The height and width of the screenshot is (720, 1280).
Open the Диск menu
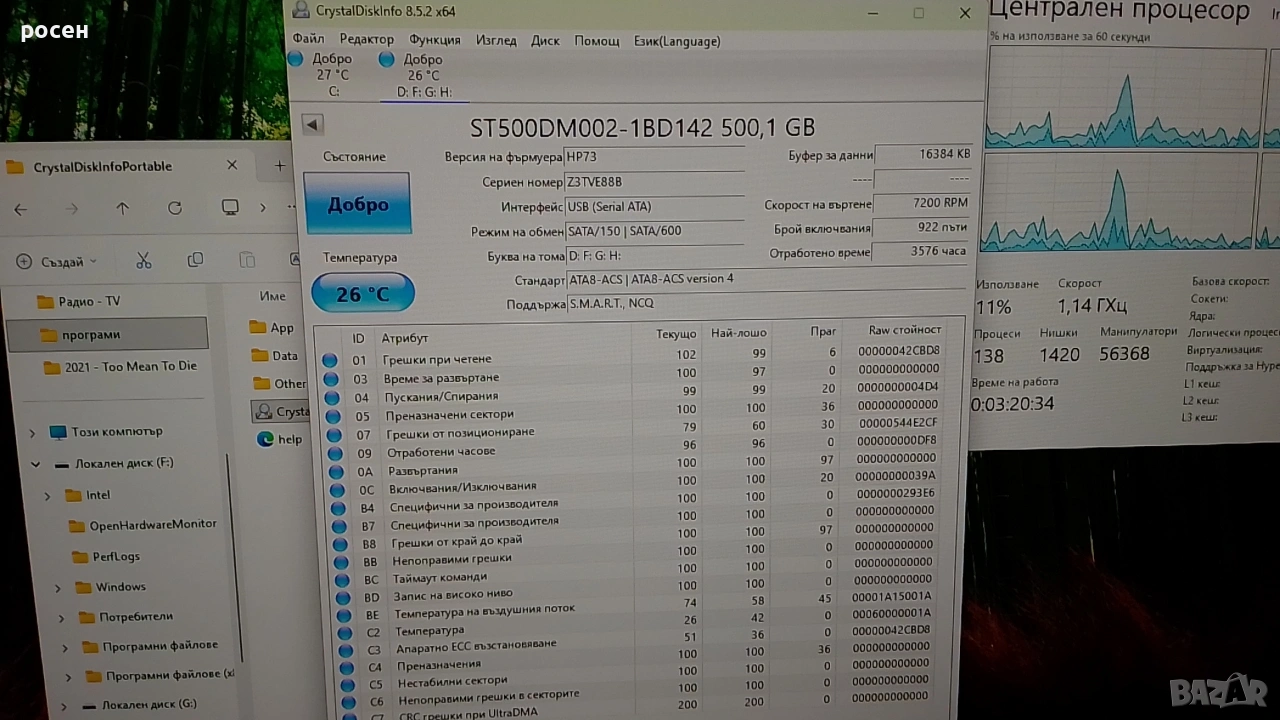click(545, 40)
